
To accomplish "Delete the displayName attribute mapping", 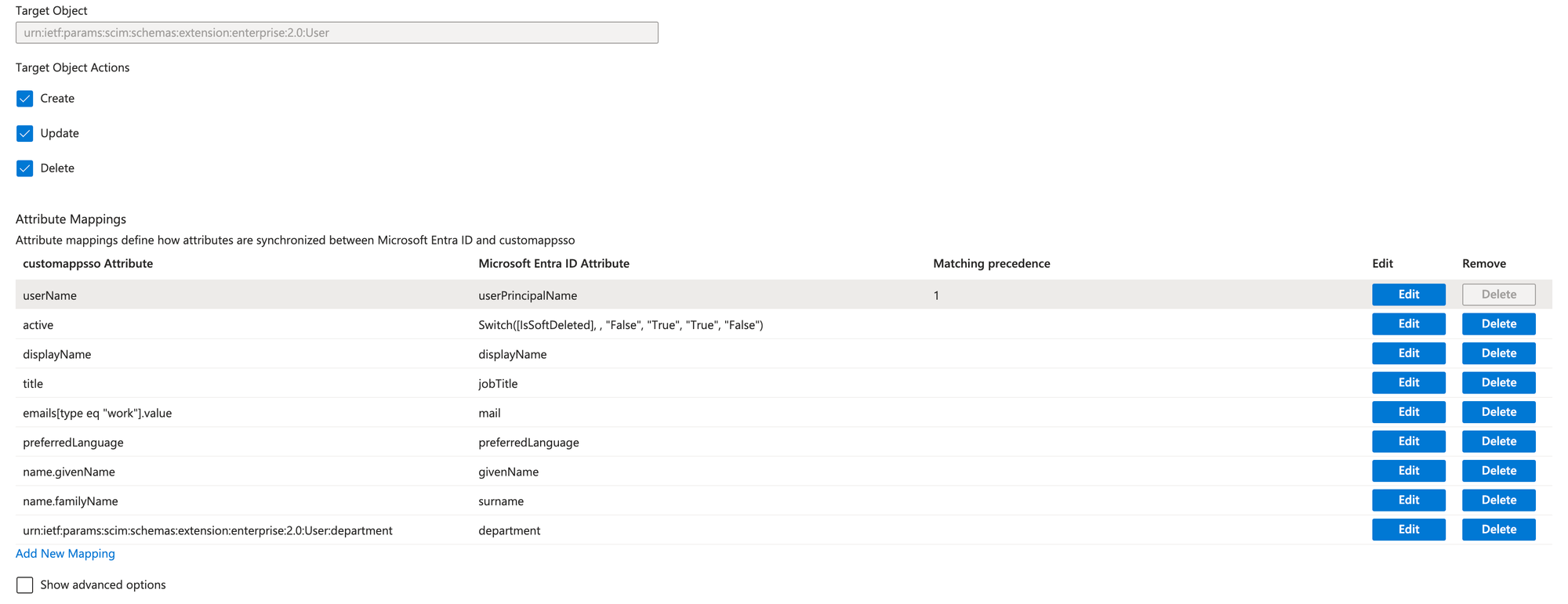I will coord(1498,353).
